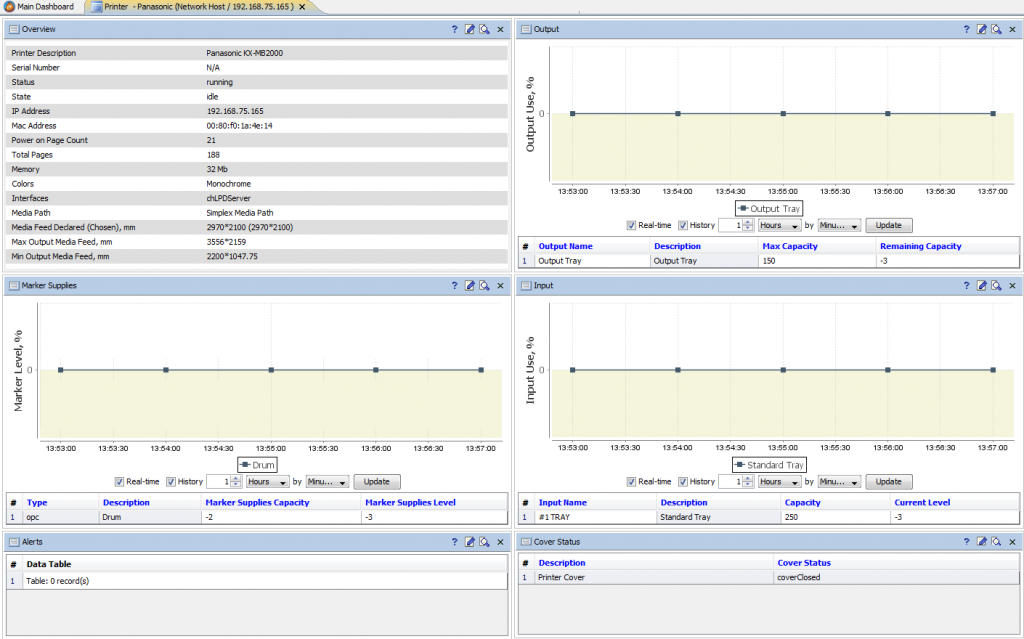Open the magnifier icon on the Marker Supplies panel
The height and width of the screenshot is (639, 1024).
(482, 286)
